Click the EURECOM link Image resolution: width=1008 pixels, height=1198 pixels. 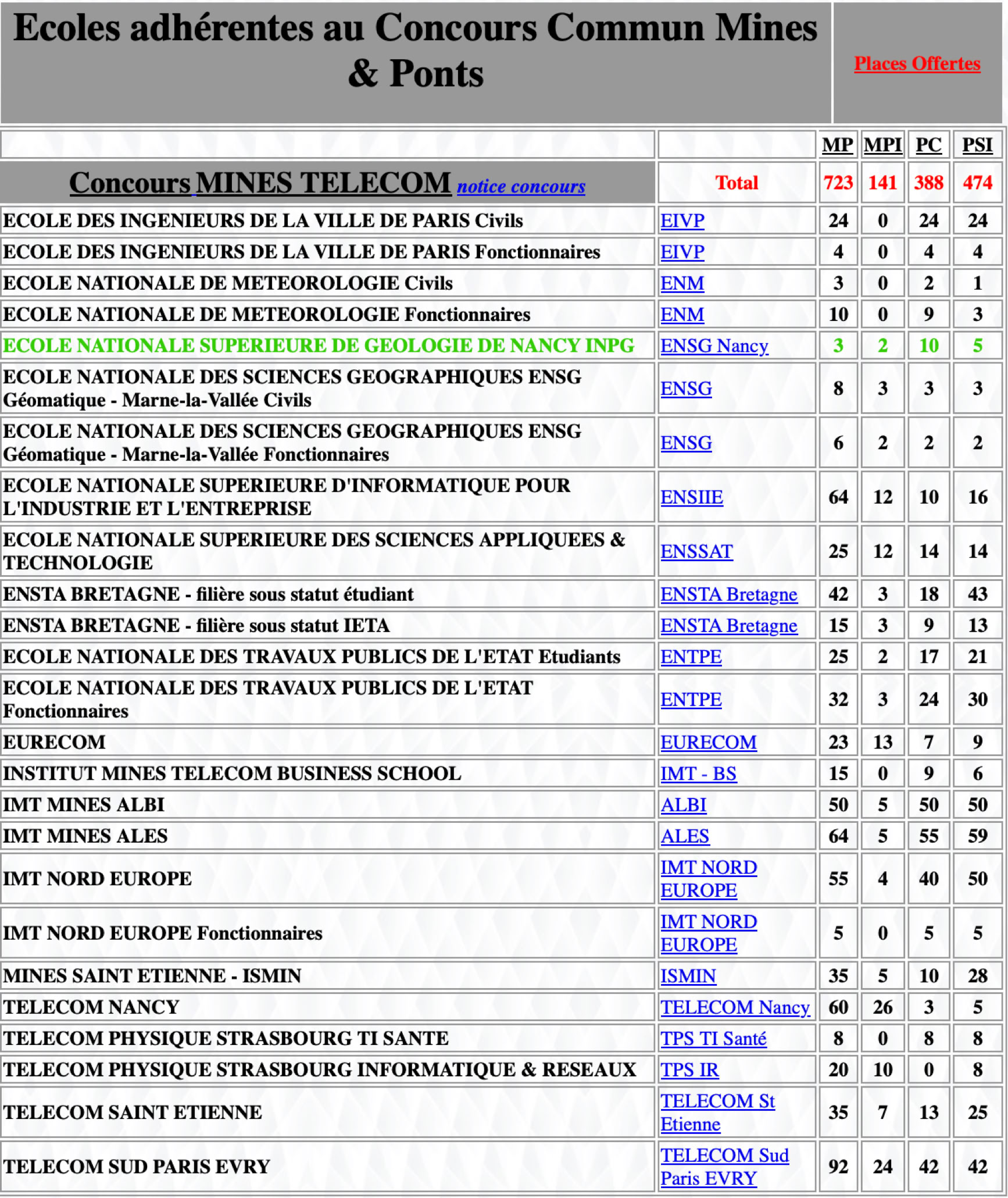click(708, 742)
